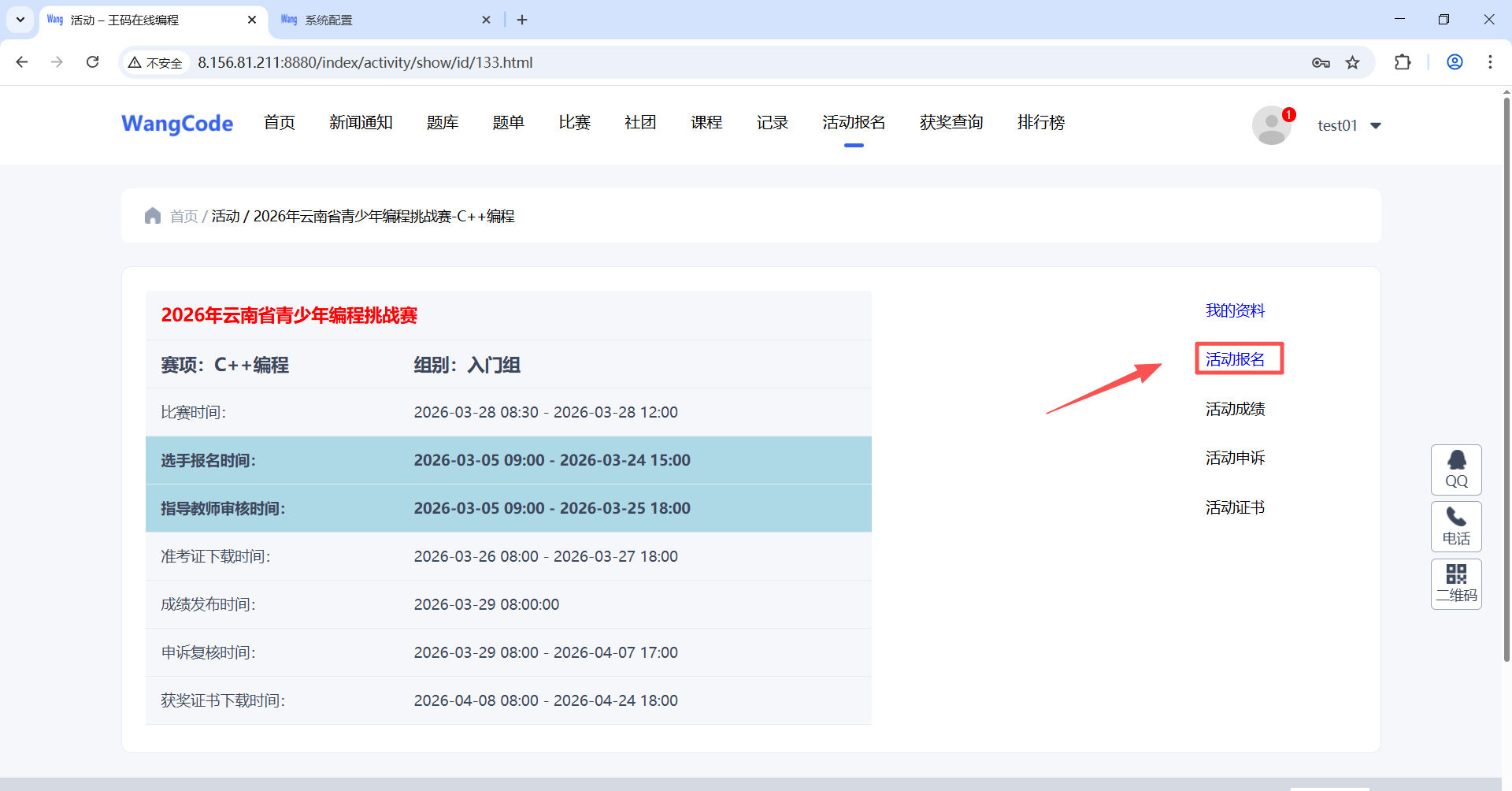Screen dimensions: 1512x791
Task: Open the tab search dropdown arrow
Action: tap(20, 20)
